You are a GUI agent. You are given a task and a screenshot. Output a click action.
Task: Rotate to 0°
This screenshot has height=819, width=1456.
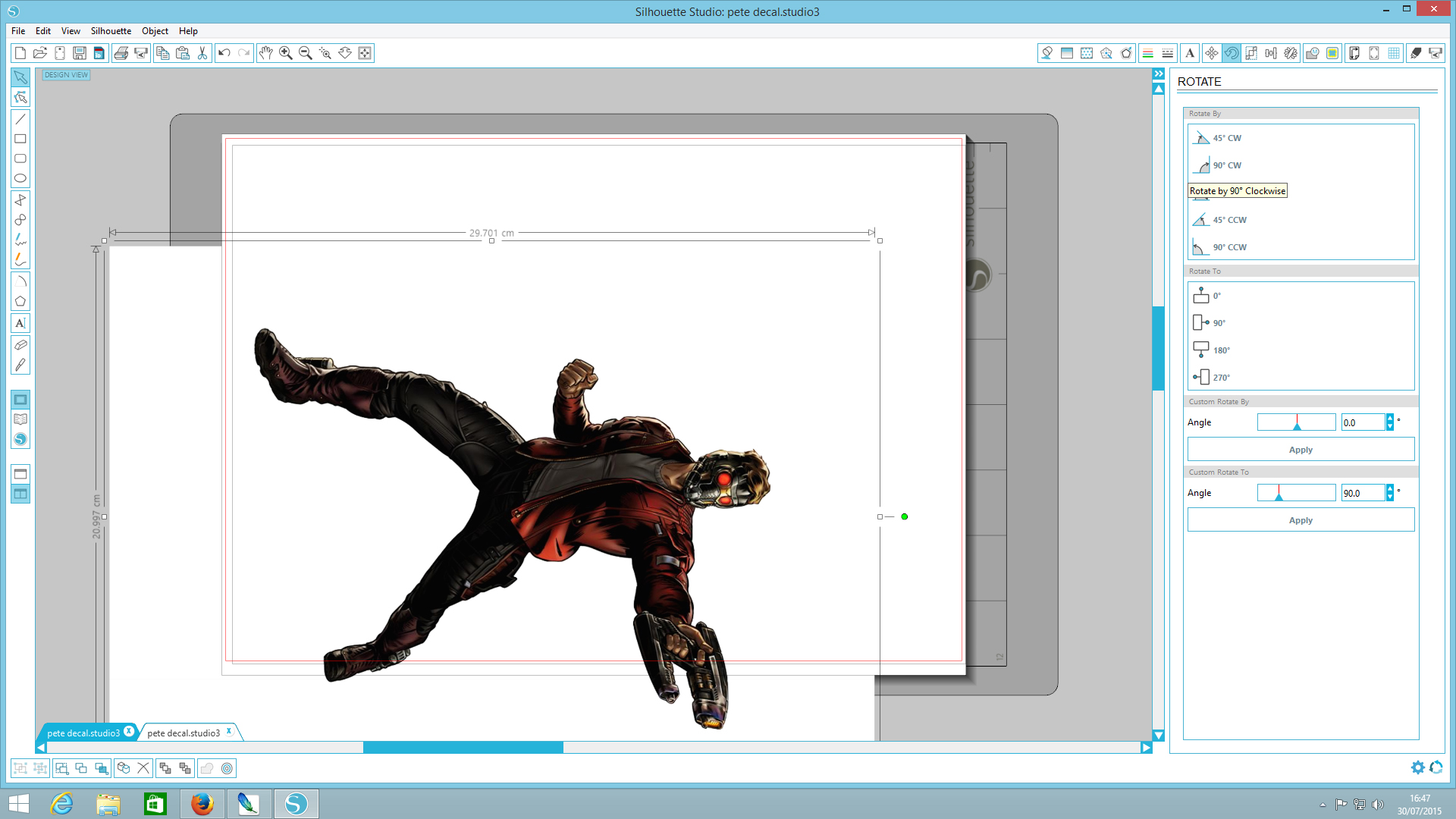[x=1207, y=296]
